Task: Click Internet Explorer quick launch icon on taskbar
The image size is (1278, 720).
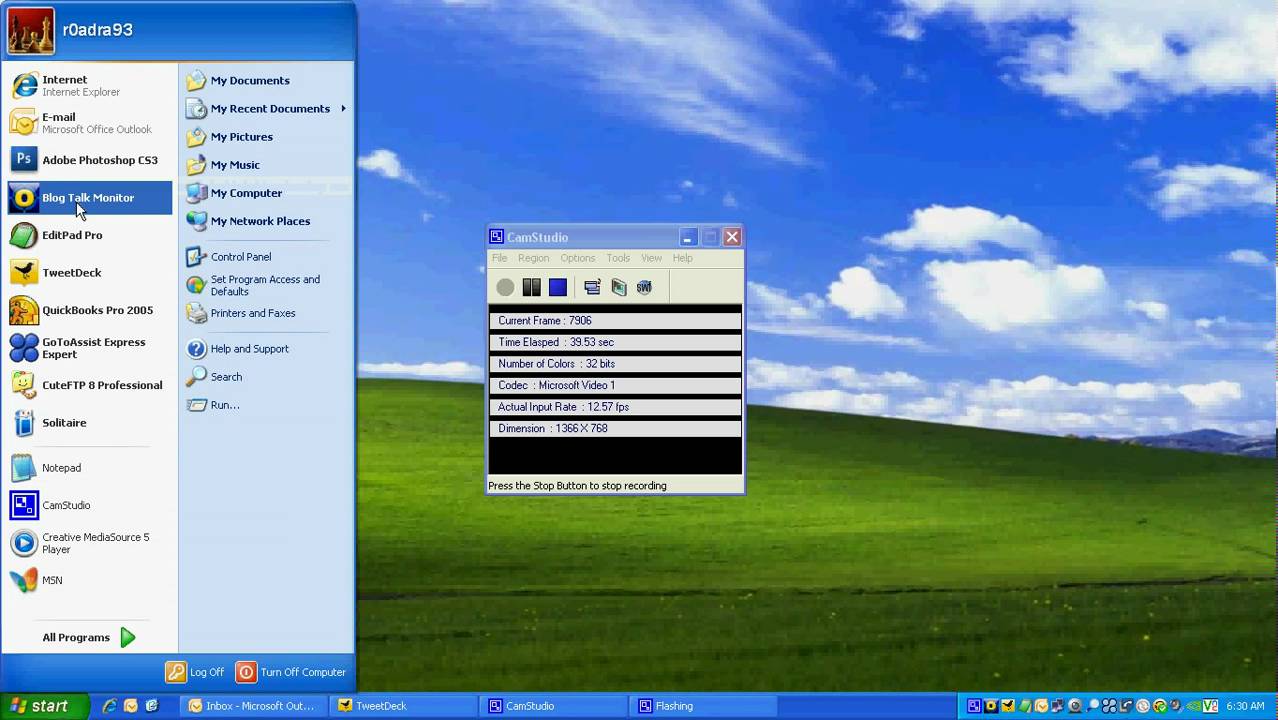Action: [109, 706]
